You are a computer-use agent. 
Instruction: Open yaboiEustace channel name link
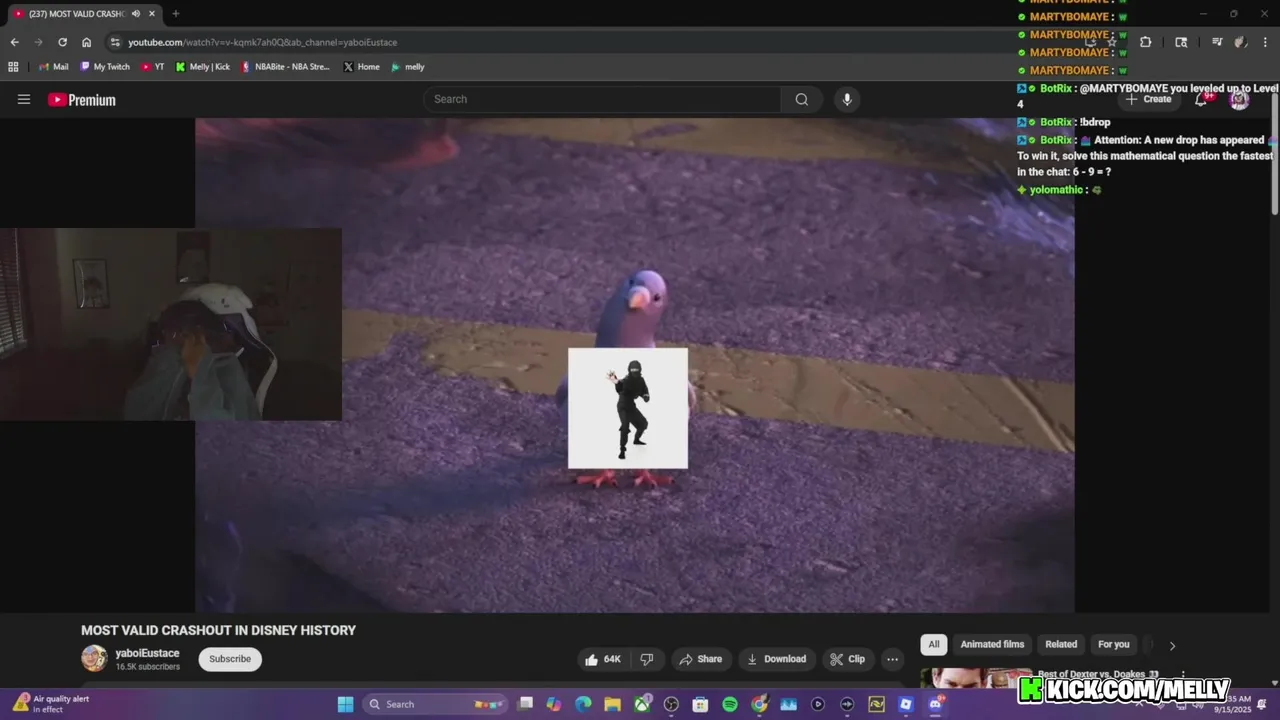tap(147, 653)
